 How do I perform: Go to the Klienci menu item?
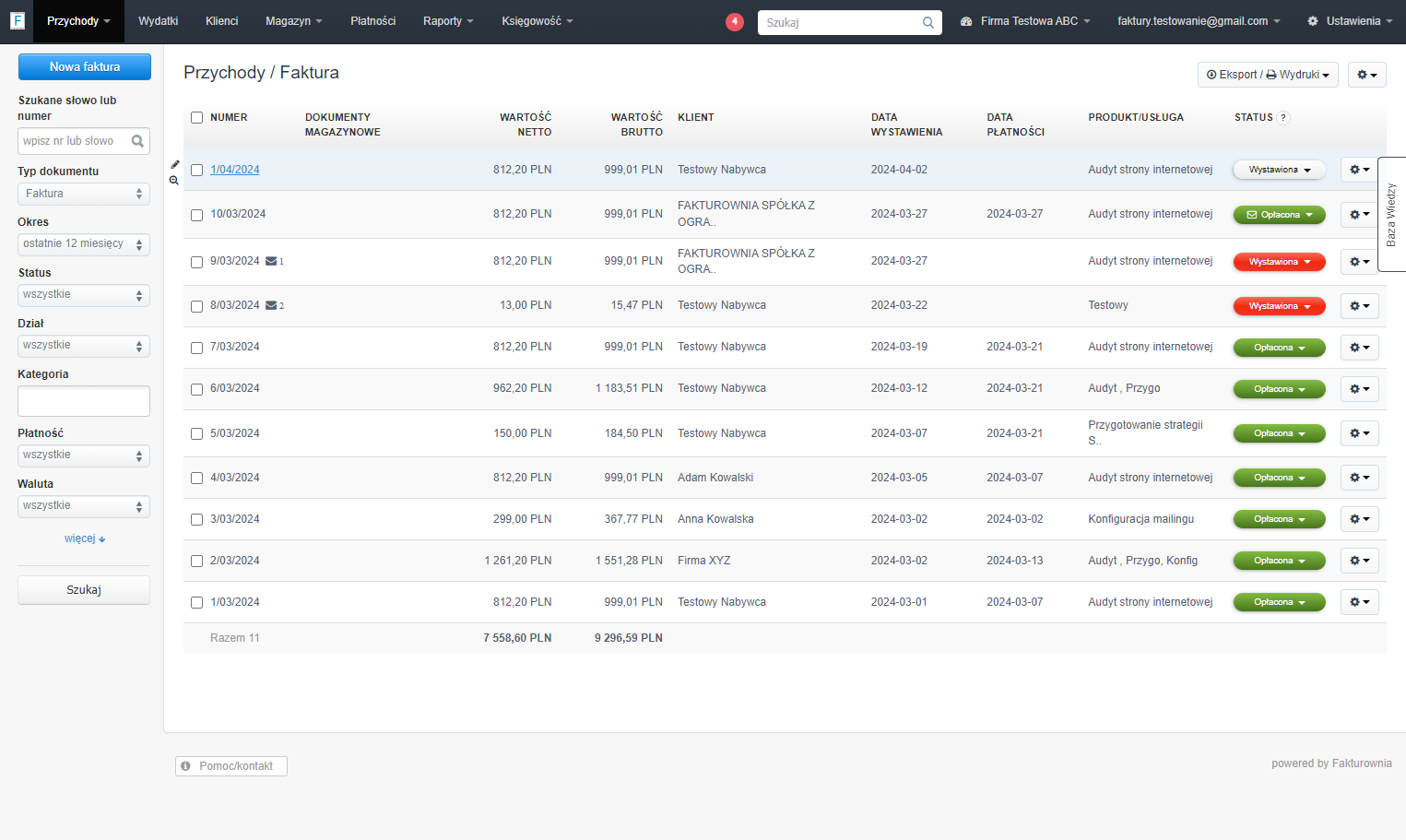[221, 21]
